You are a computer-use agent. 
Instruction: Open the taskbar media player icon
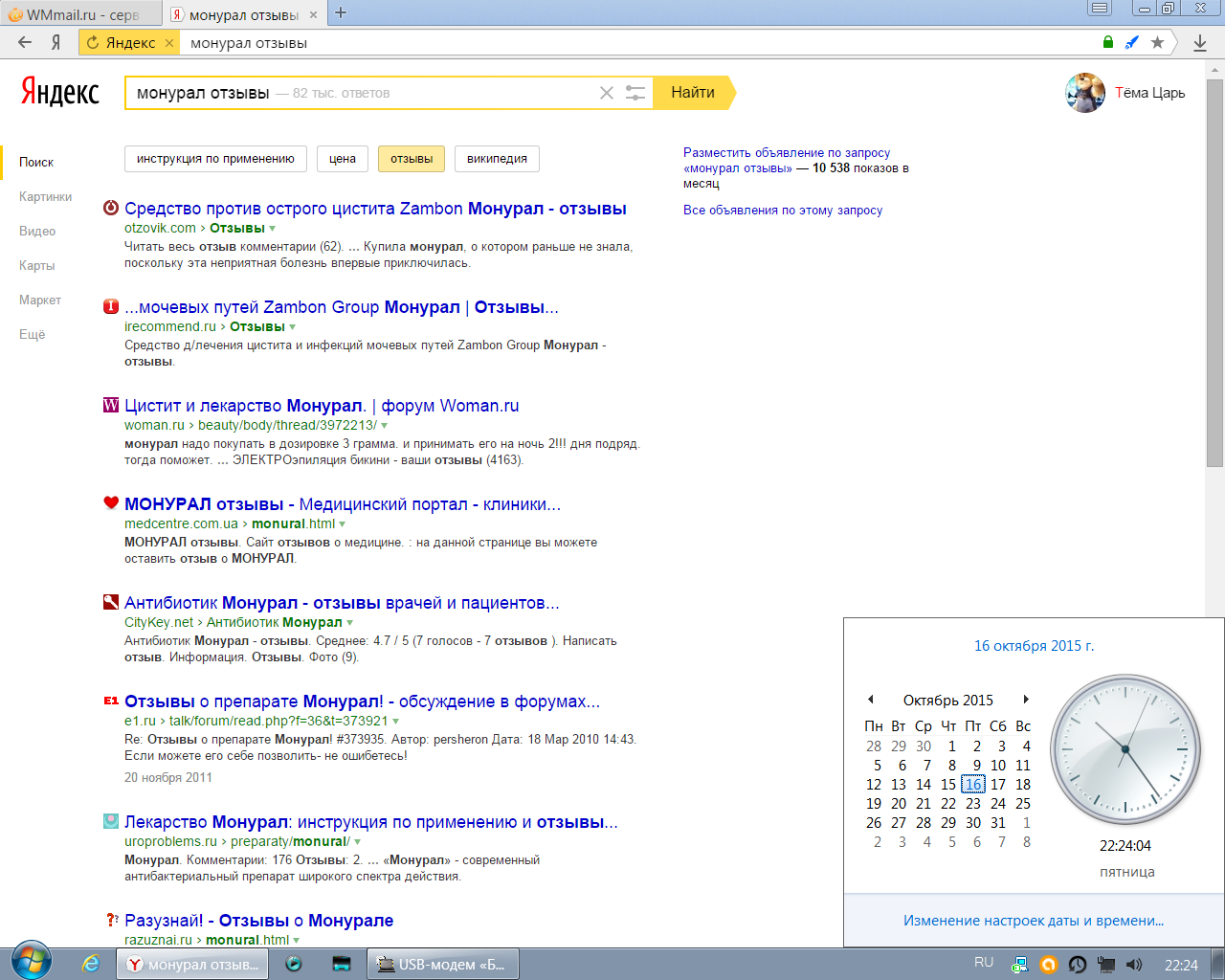click(x=294, y=964)
